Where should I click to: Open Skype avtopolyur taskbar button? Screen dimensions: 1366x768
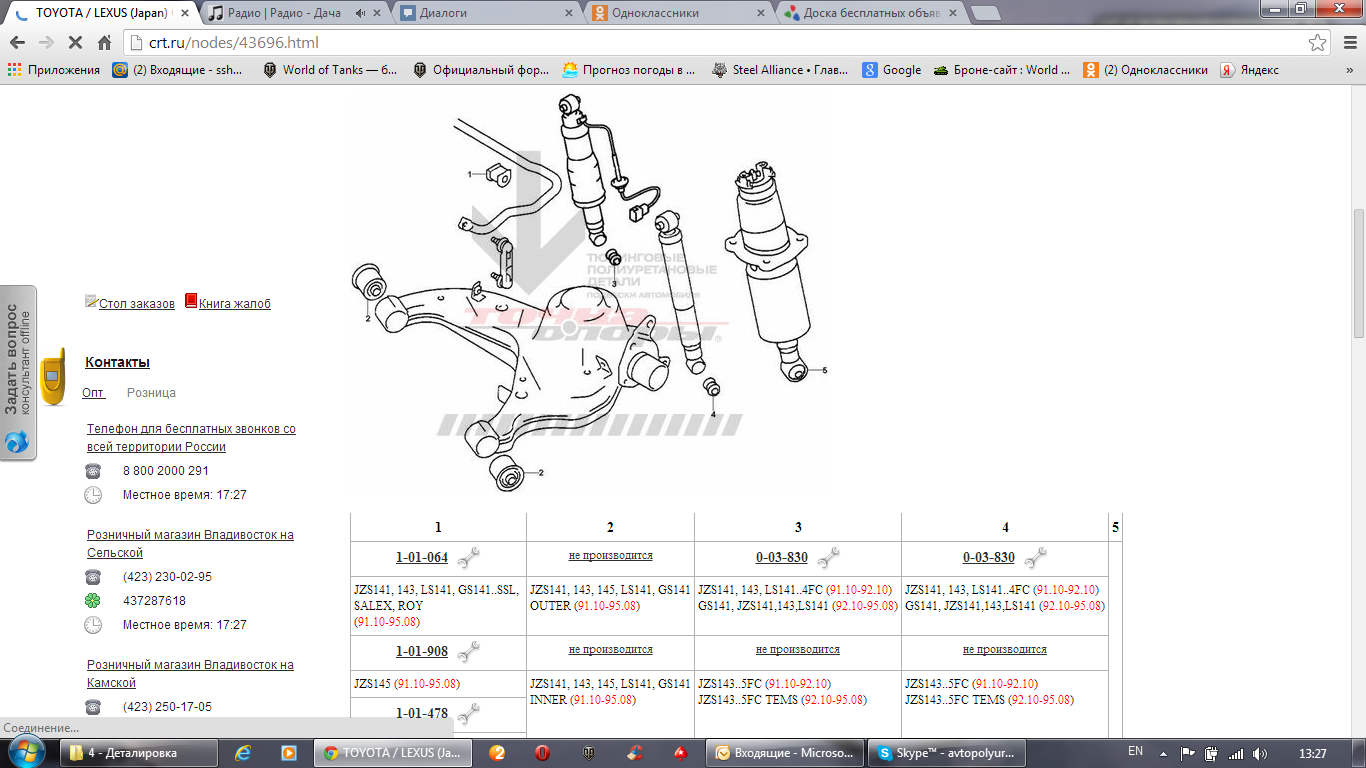pyautogui.click(x=946, y=753)
